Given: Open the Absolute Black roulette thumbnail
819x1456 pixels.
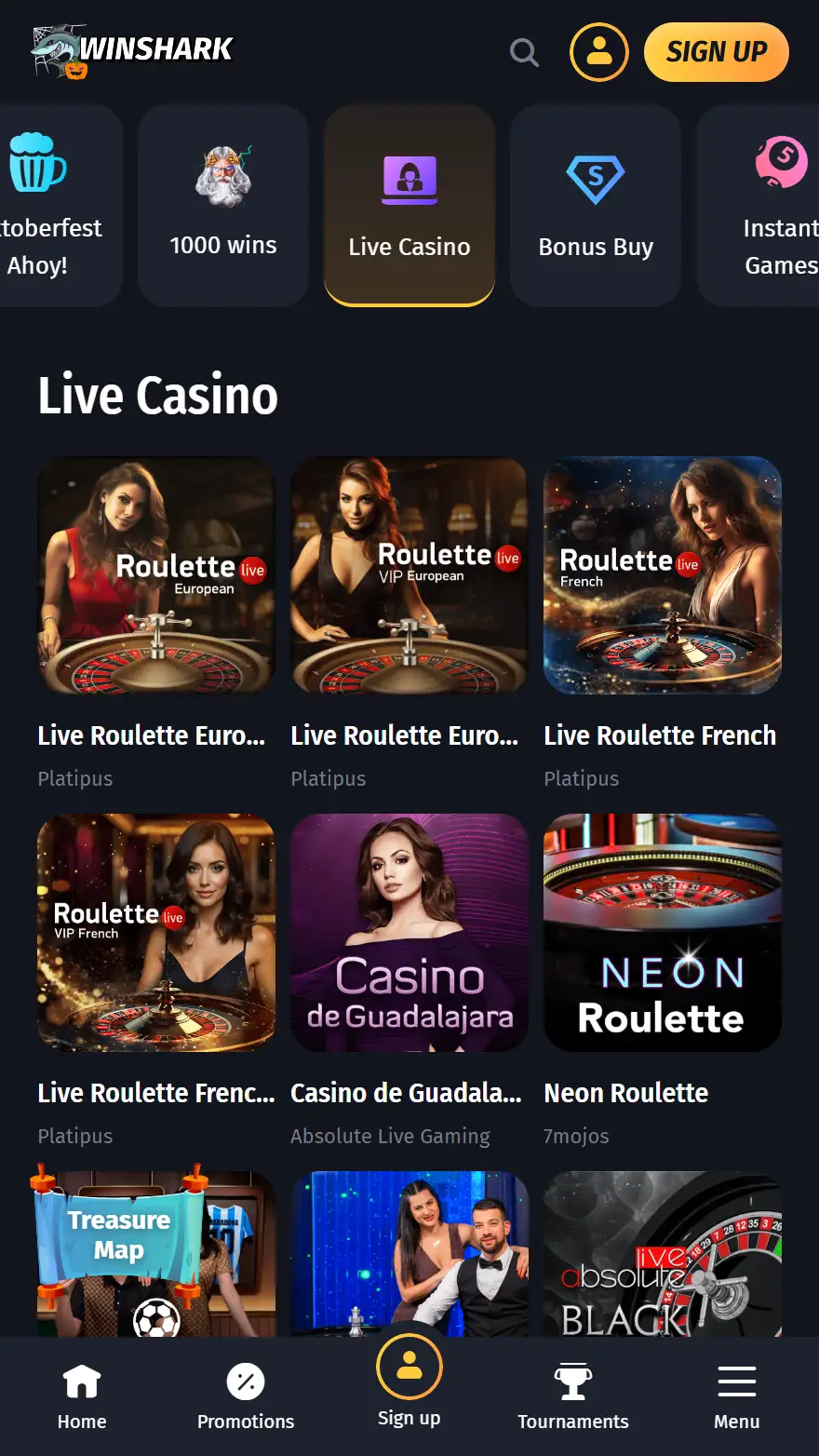Looking at the screenshot, I should click(x=663, y=1254).
